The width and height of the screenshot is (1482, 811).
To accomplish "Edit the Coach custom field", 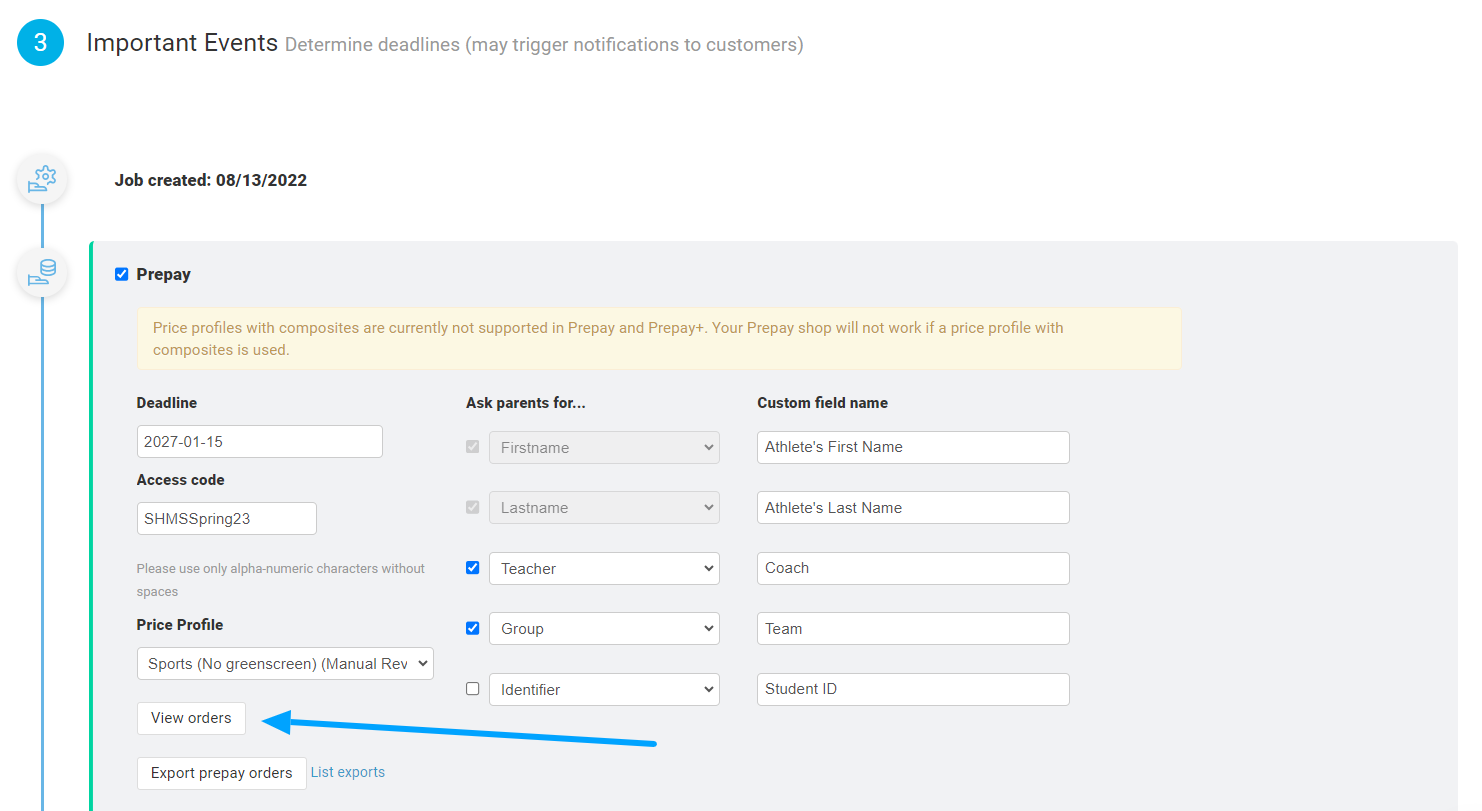I will (x=913, y=568).
